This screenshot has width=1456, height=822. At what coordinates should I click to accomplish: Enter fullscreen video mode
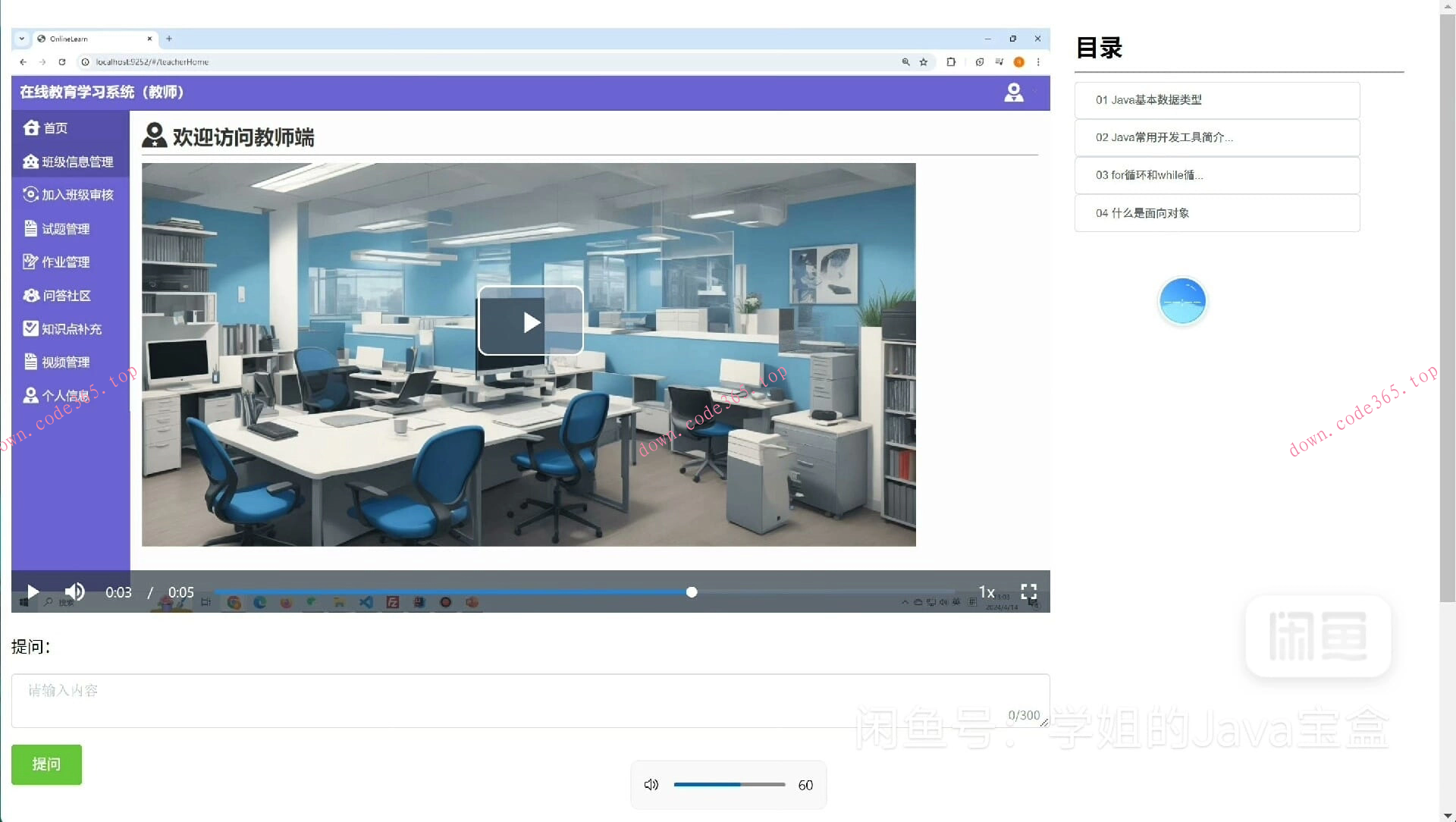tap(1028, 591)
